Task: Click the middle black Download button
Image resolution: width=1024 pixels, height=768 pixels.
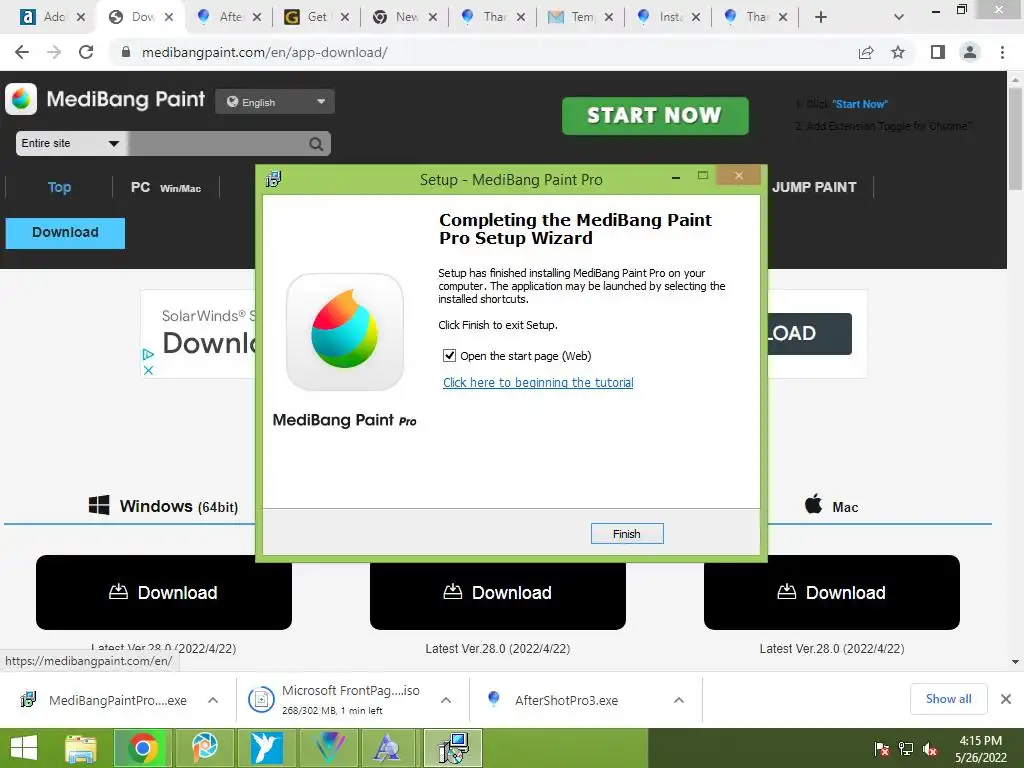Action: 498,592
